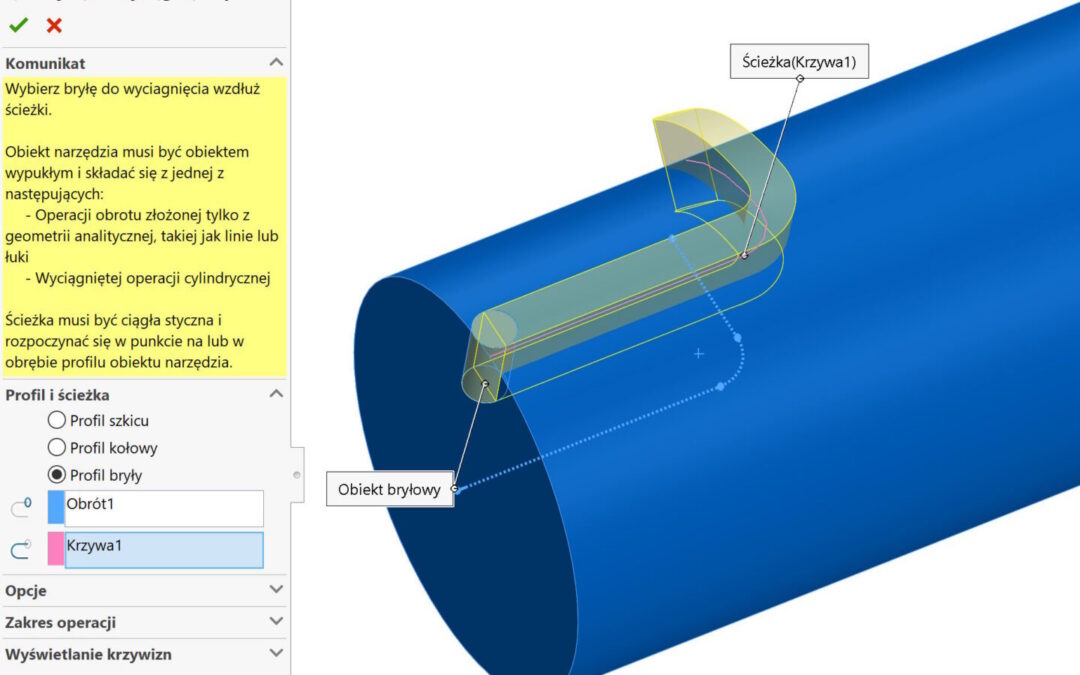Expand the Wyświetlanie krzywizn section
1080x675 pixels.
coord(276,654)
